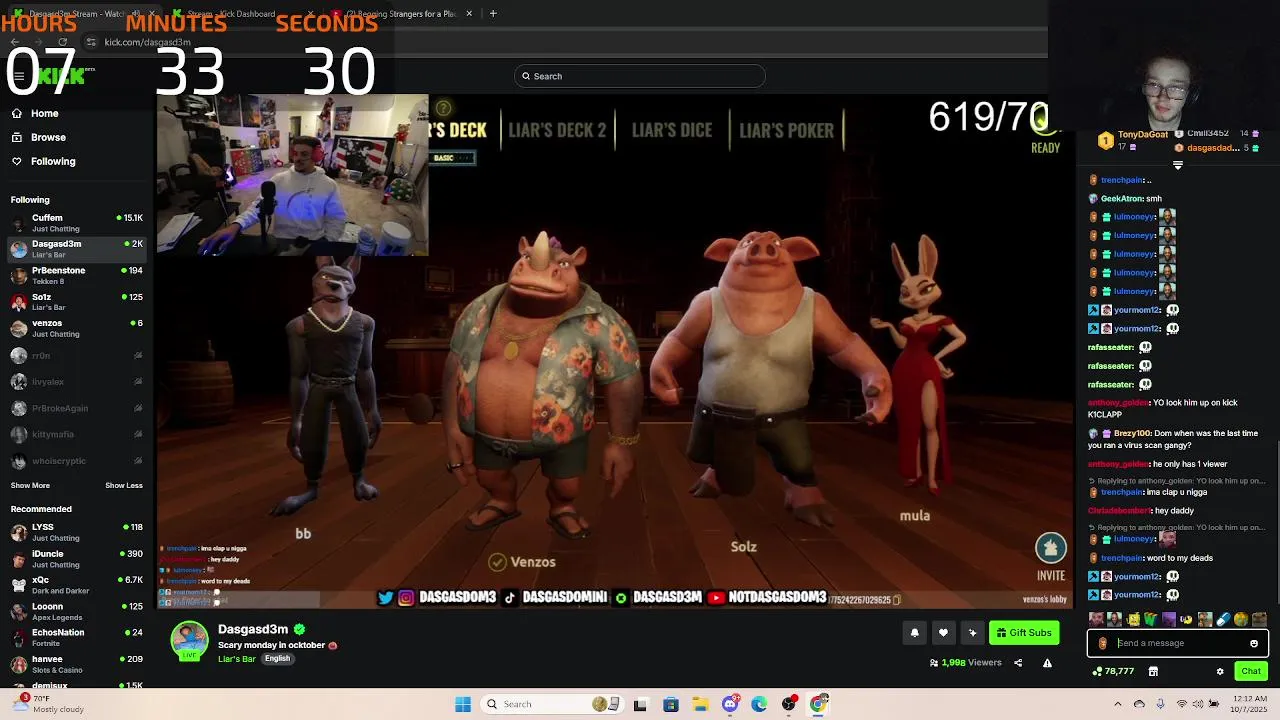The width and height of the screenshot is (1280, 720).
Task: Click the Gift Subs button
Action: [1024, 632]
